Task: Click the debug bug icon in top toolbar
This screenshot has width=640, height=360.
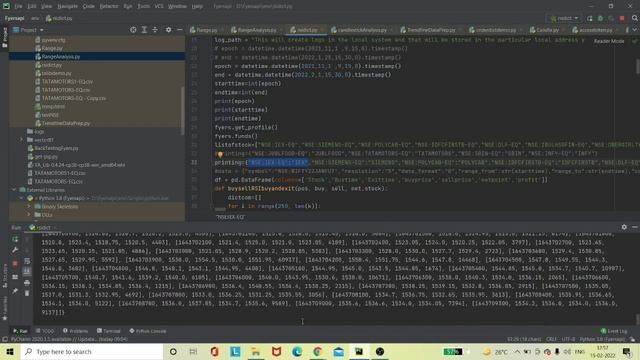Action: [600, 18]
